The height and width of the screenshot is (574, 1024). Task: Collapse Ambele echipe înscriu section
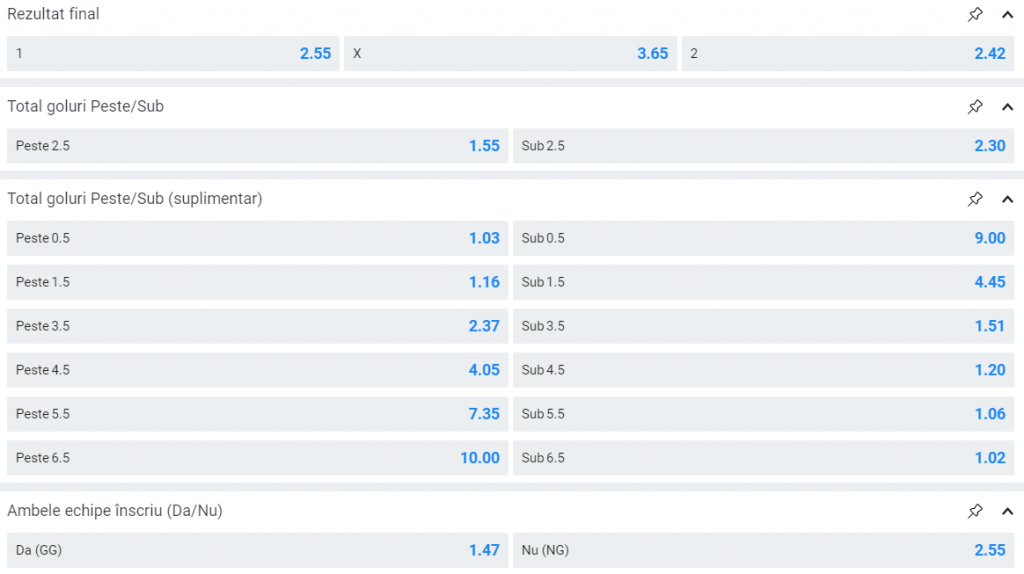pyautogui.click(x=1007, y=511)
